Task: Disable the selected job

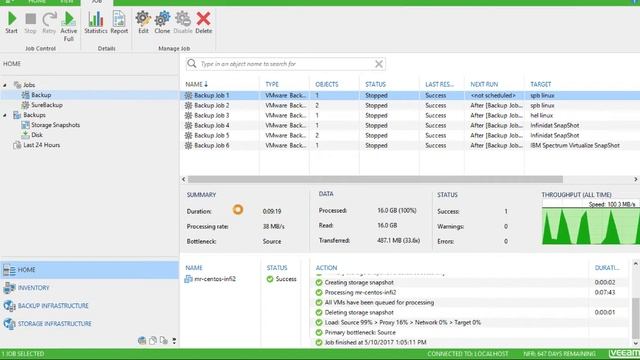Action: pos(183,23)
